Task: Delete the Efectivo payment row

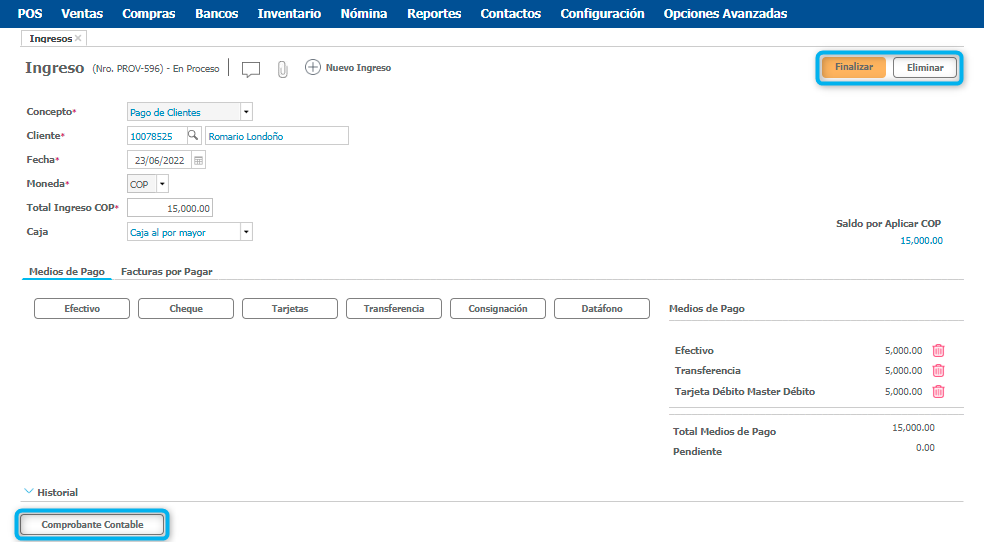Action: point(938,351)
